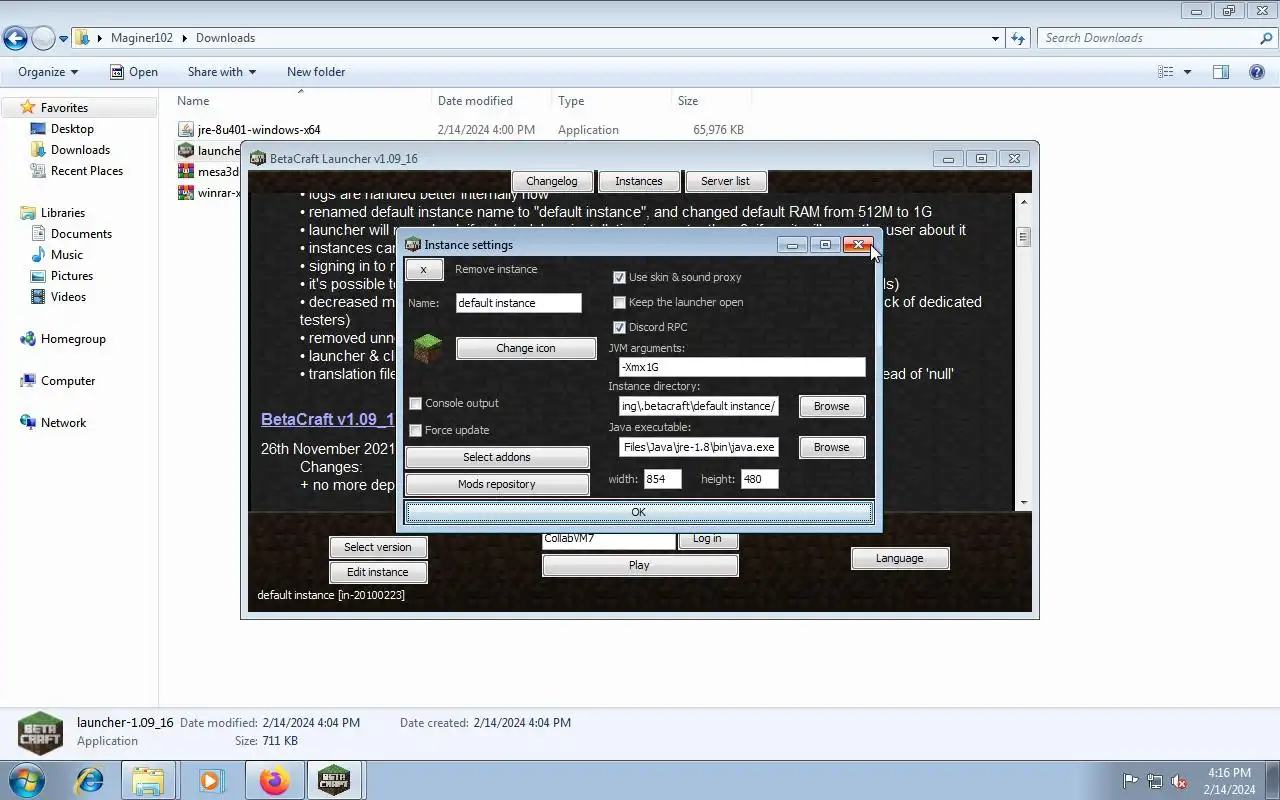Expand the address bar history dropdown

pyautogui.click(x=995, y=38)
